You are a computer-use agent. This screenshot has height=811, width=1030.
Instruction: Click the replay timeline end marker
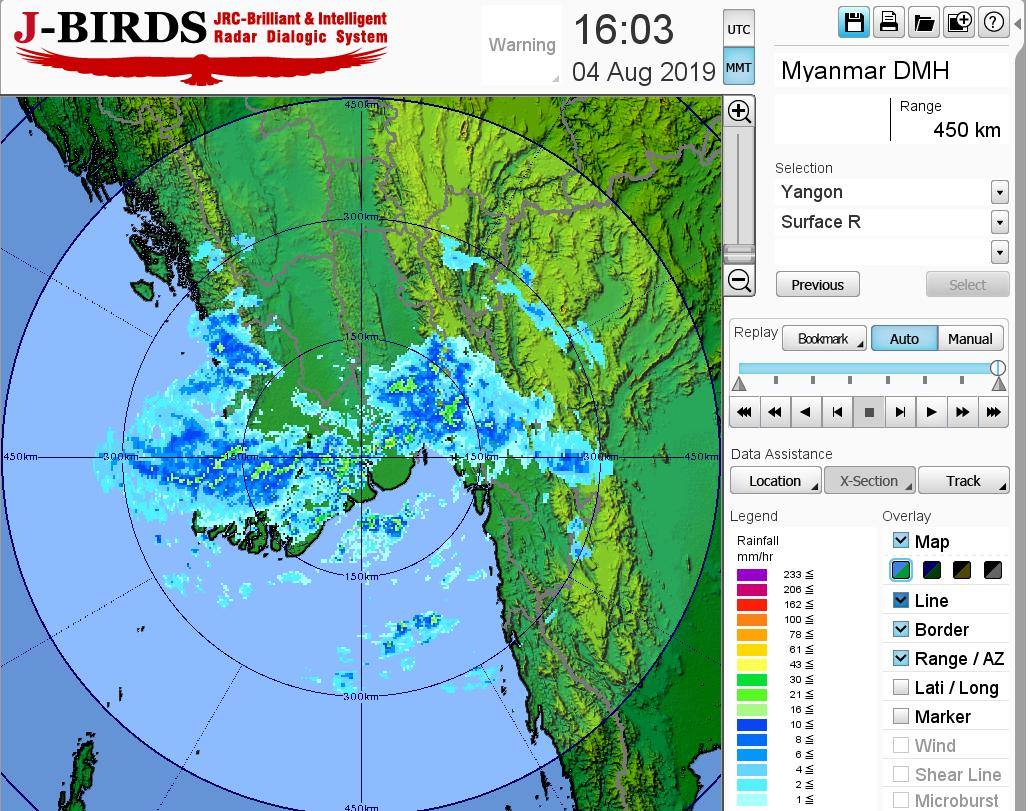999,384
